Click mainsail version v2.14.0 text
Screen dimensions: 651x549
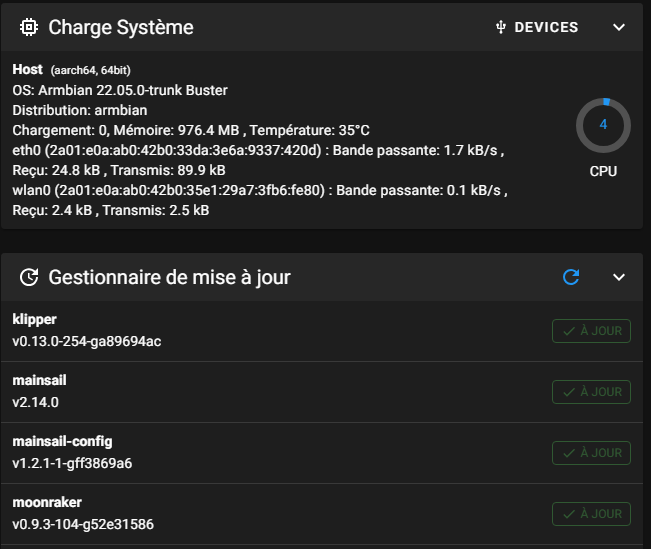click(x=36, y=402)
